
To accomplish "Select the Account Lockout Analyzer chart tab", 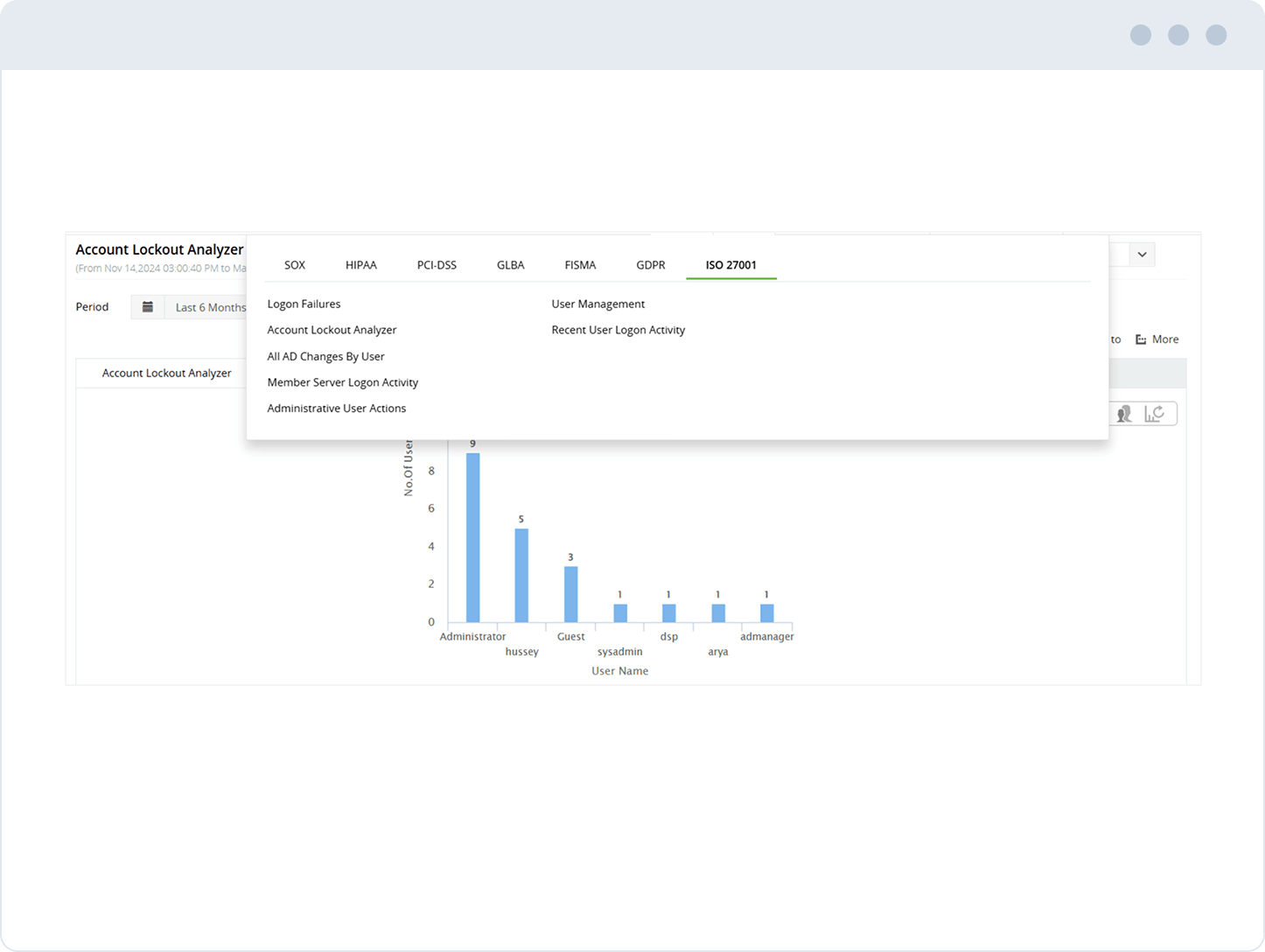I will pos(166,373).
